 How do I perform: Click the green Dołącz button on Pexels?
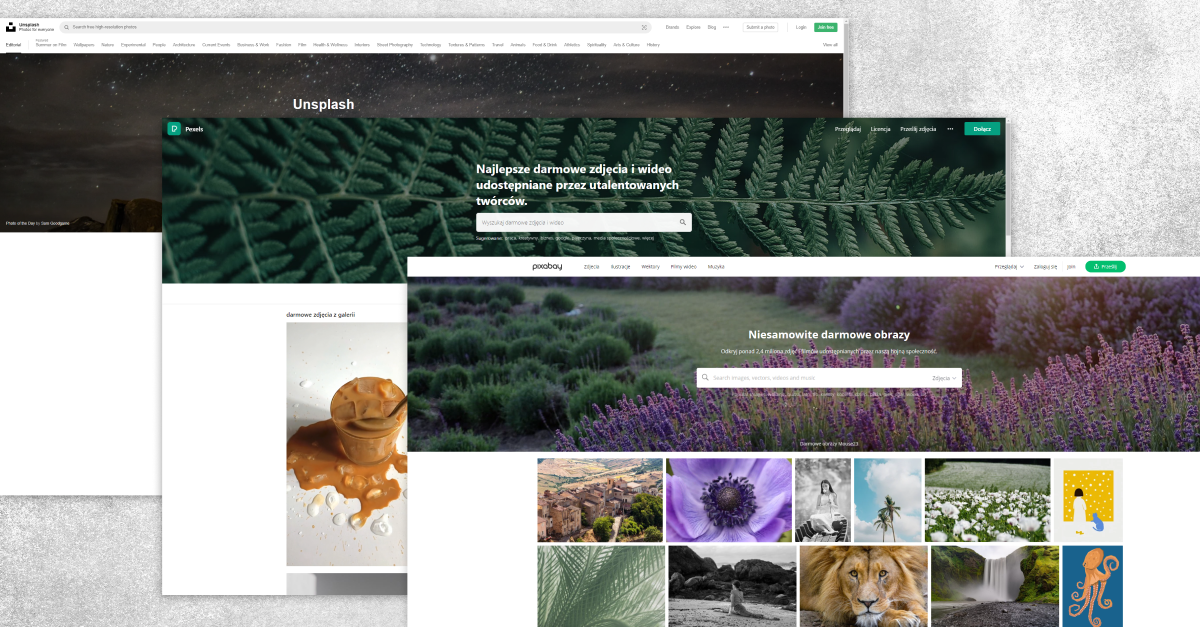tap(982, 129)
